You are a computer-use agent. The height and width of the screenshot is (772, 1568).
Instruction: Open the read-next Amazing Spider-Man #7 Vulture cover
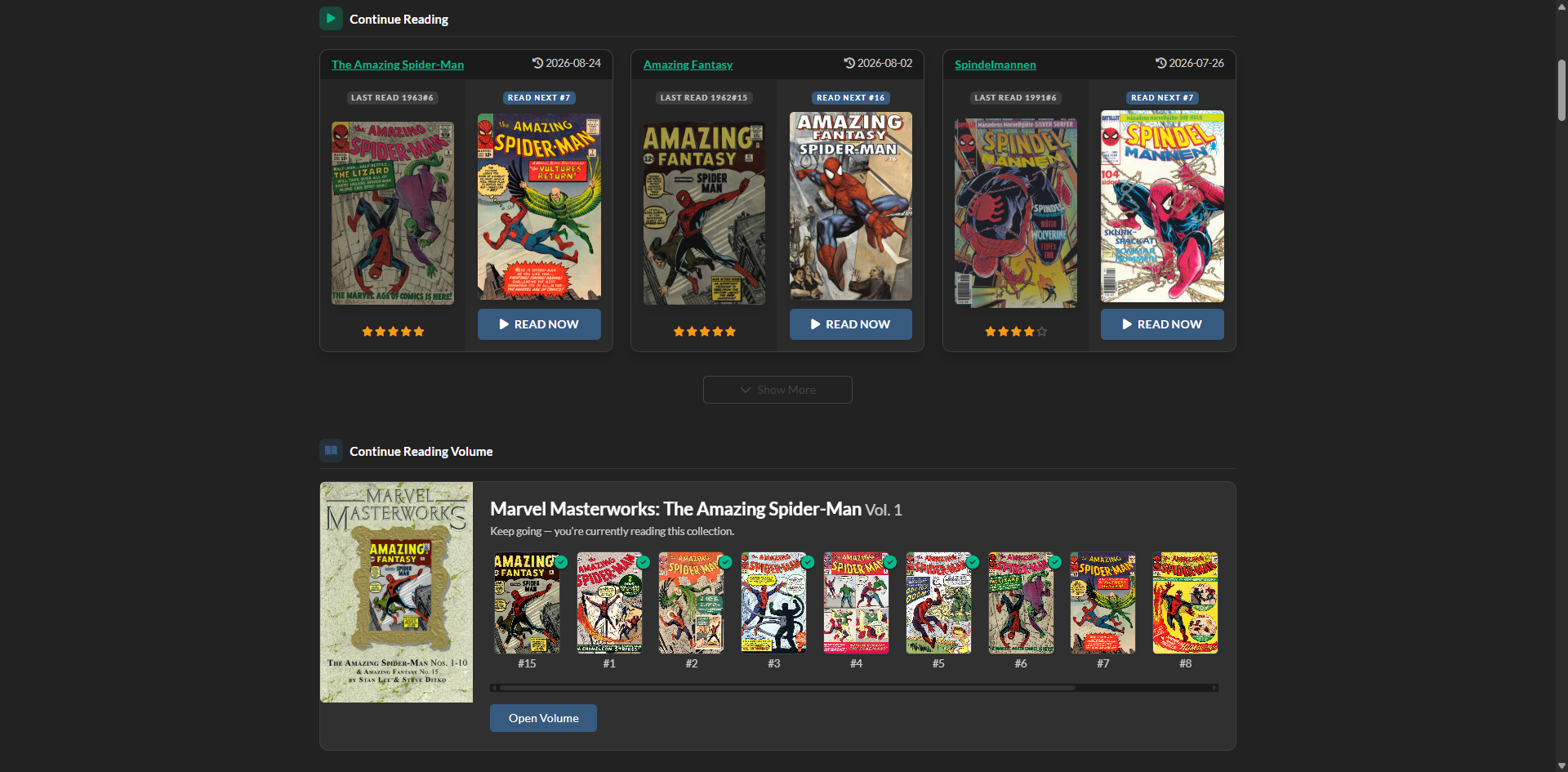point(539,207)
